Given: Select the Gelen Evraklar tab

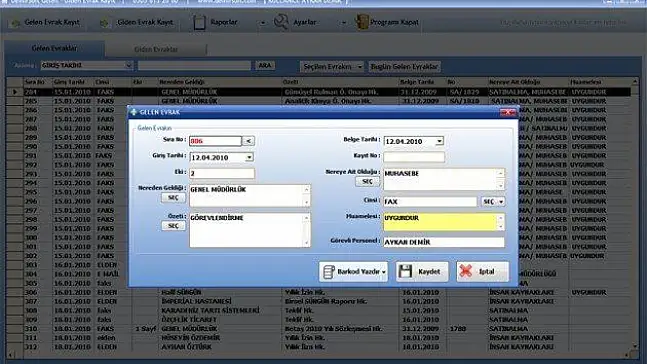Looking at the screenshot, I should 54,48.
